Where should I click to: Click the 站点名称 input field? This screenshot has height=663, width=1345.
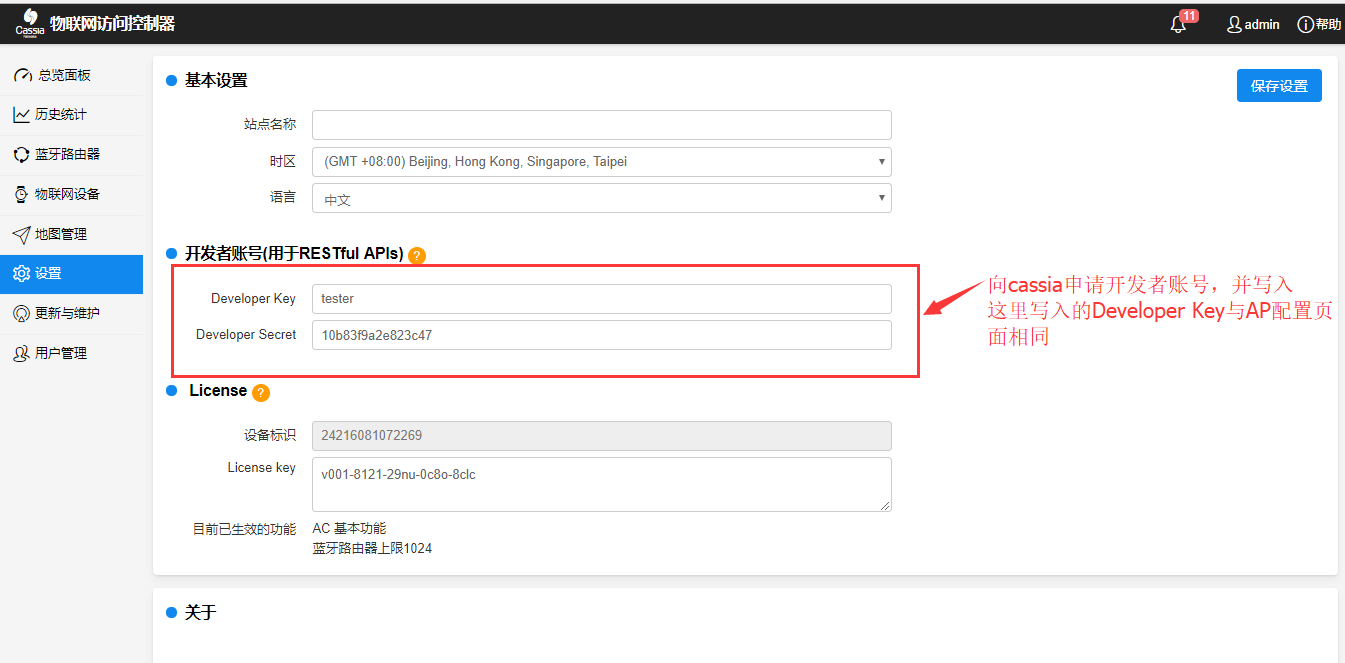pyautogui.click(x=601, y=125)
